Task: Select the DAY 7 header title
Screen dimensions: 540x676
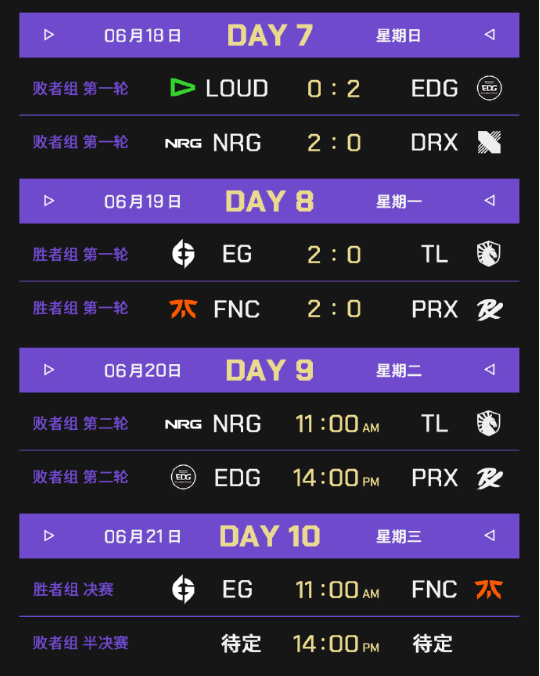Action: tap(270, 35)
